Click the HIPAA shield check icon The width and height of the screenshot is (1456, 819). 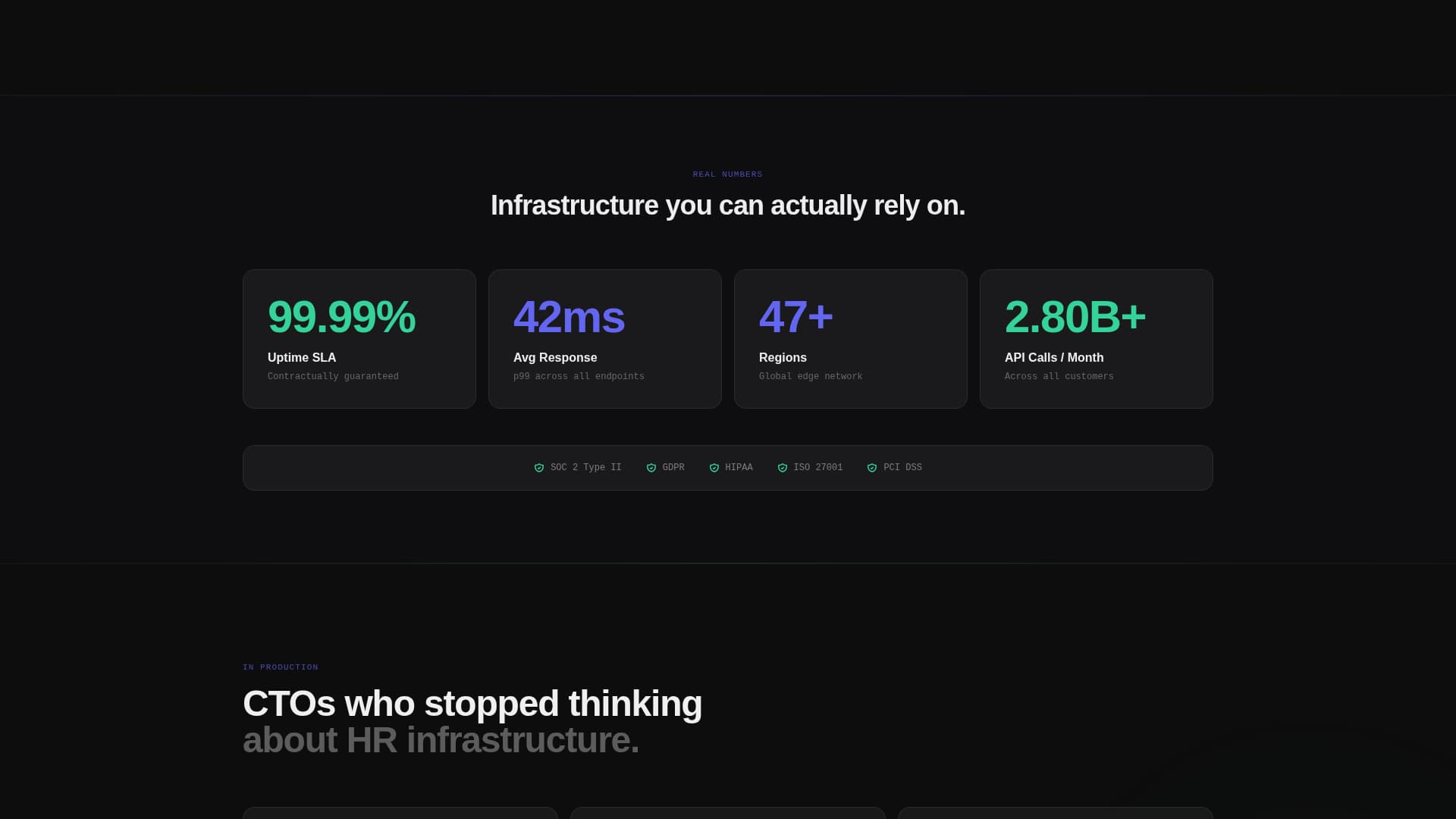click(x=714, y=468)
